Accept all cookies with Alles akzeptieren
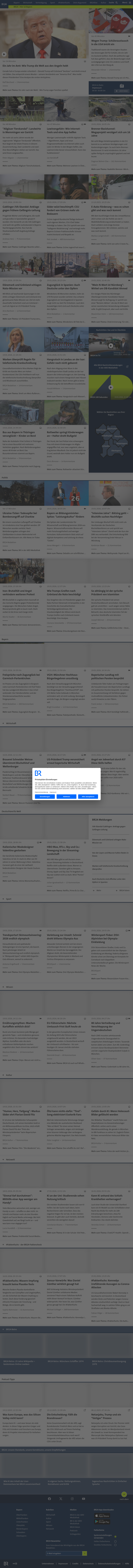Screen dimensions: 133x1568 coord(88,796)
